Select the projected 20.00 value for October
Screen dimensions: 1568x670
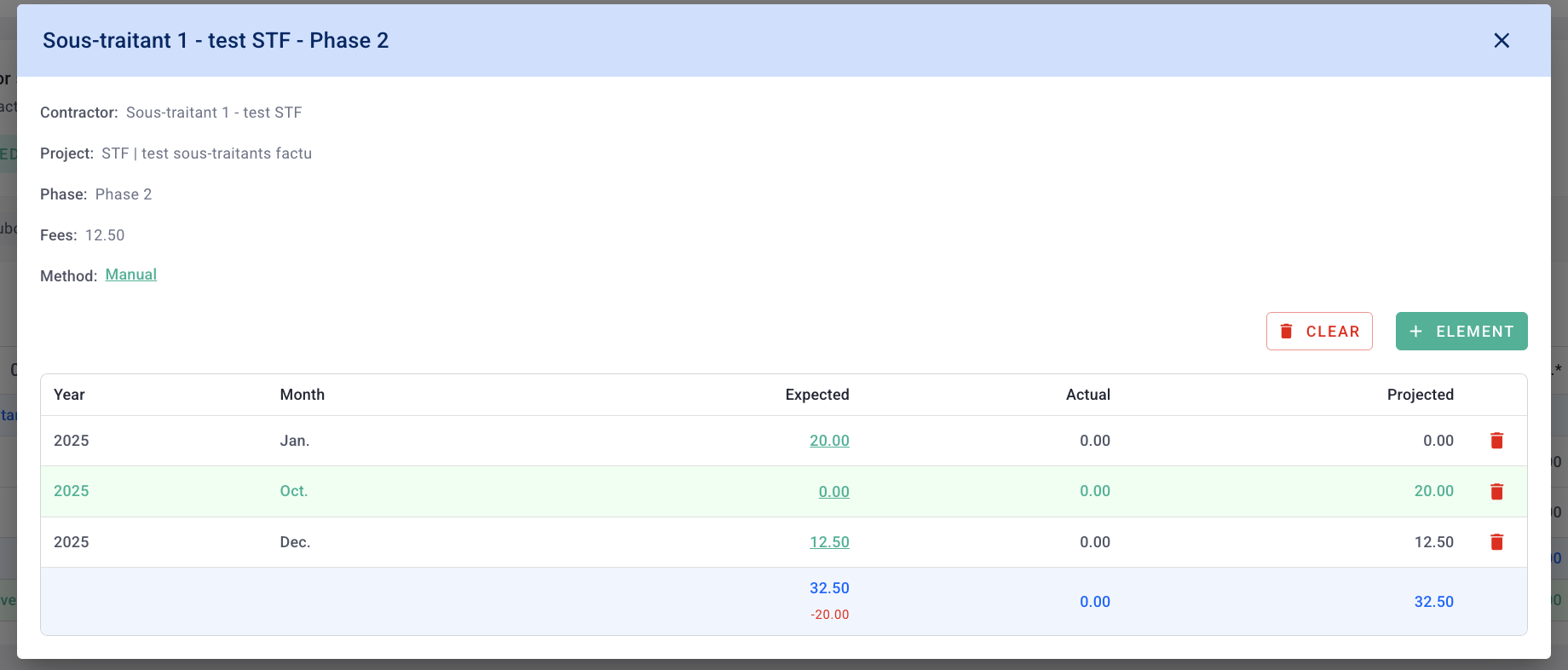1433,491
